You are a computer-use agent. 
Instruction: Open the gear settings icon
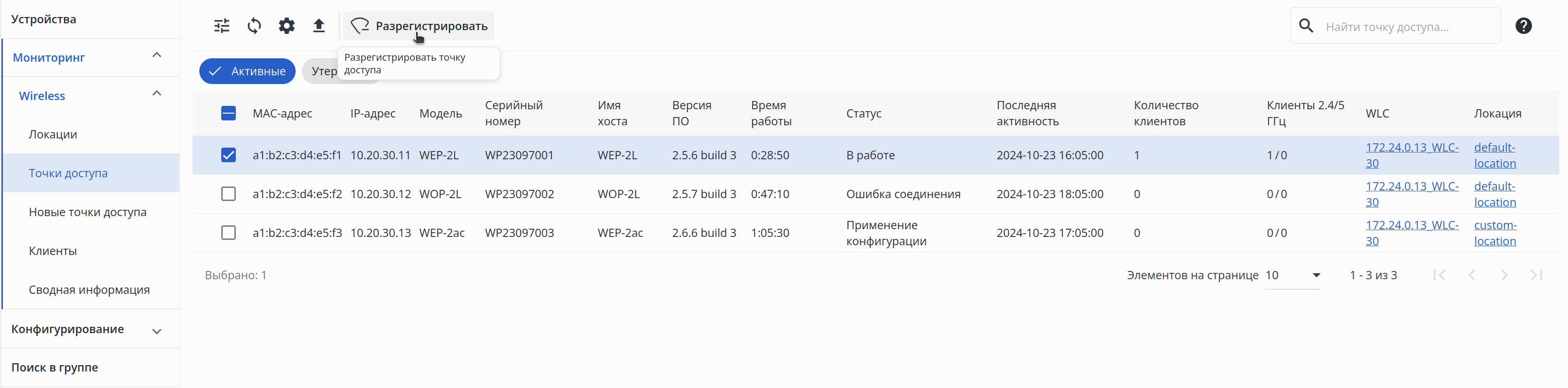tap(287, 26)
